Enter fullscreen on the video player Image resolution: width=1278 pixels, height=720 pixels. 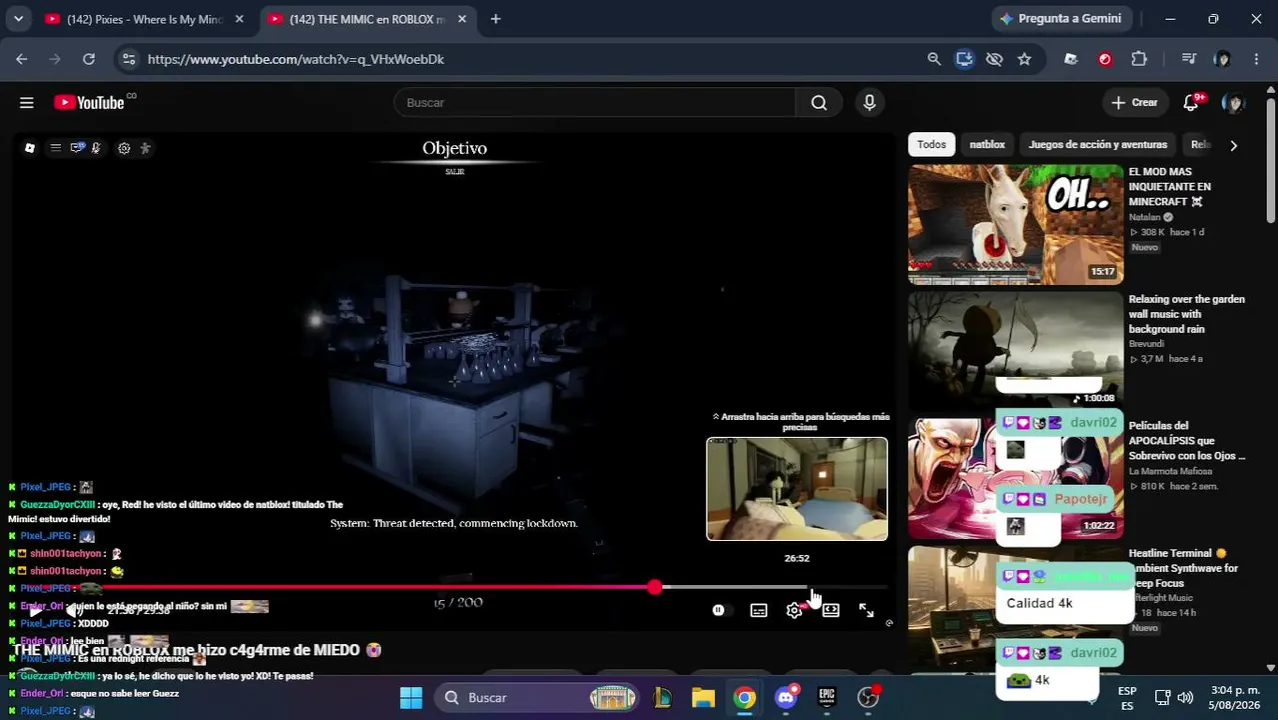click(x=866, y=610)
